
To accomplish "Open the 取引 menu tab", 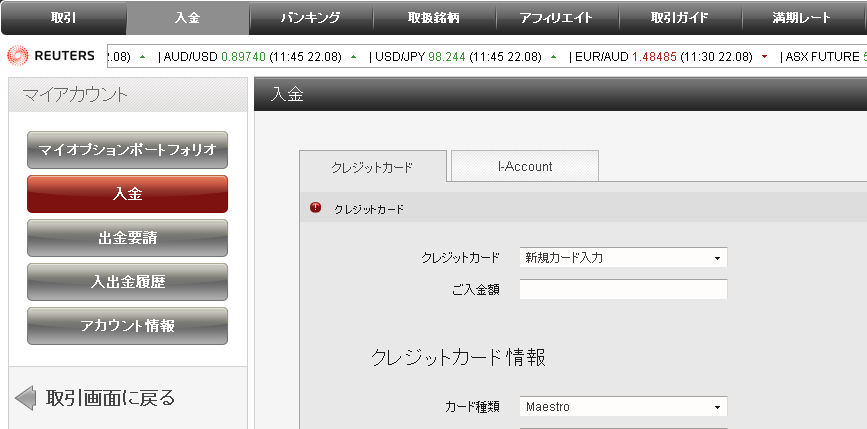I will coord(64,18).
